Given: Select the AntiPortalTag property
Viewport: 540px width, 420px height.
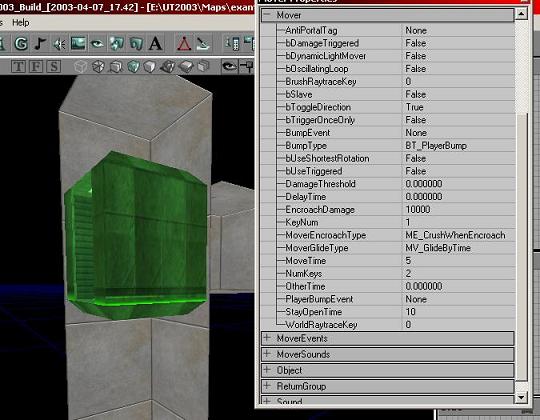Looking at the screenshot, I should point(311,30).
